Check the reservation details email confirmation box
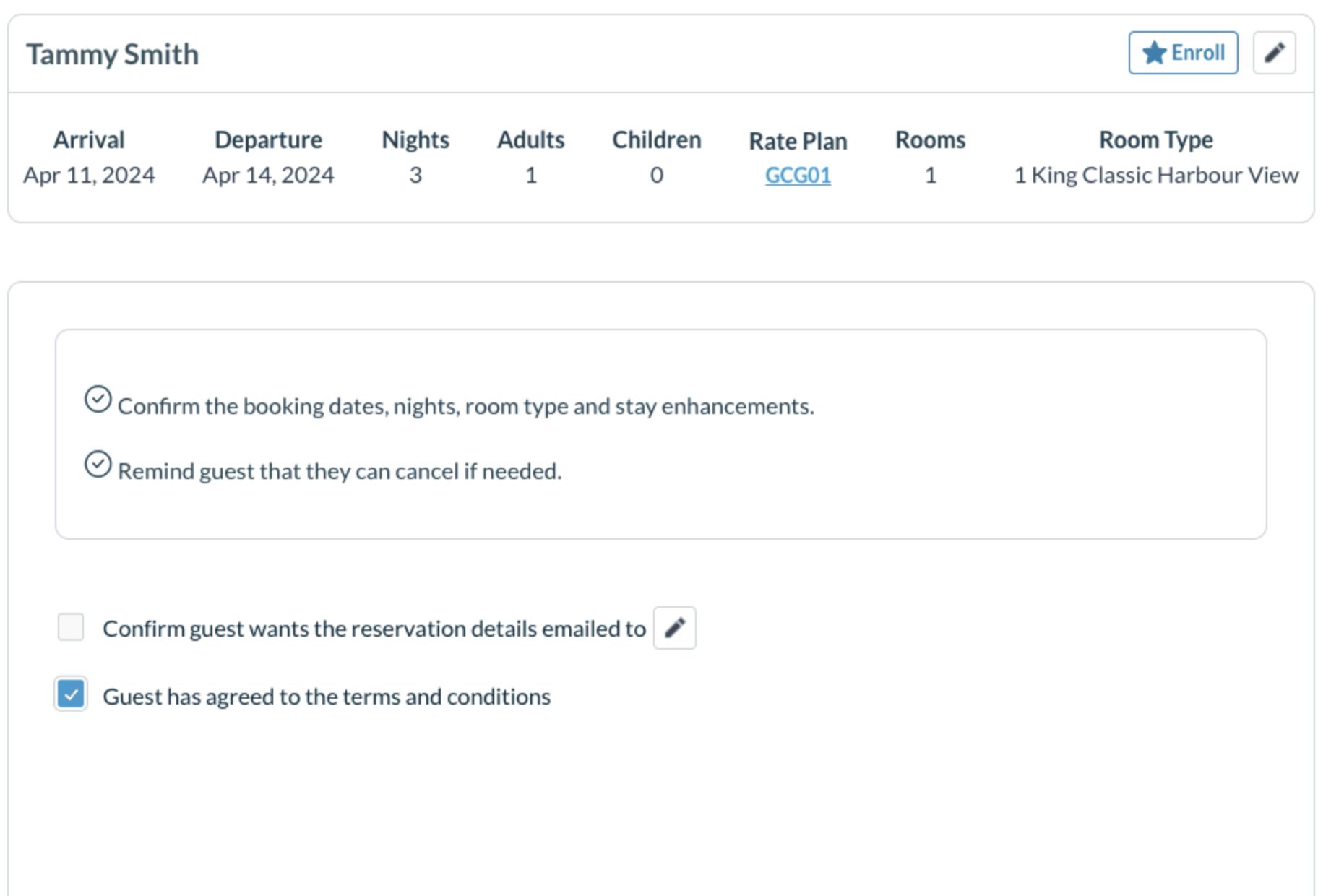Viewport: 1331px width, 896px height. pyautogui.click(x=70, y=627)
